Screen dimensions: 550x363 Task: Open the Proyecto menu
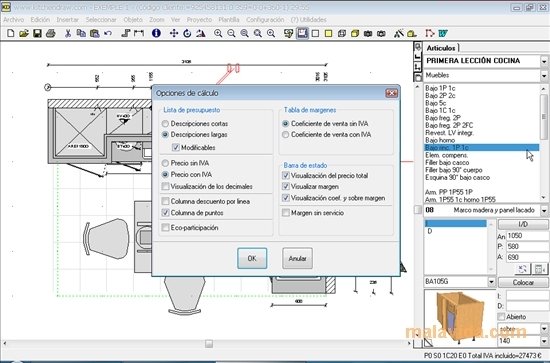point(199,20)
